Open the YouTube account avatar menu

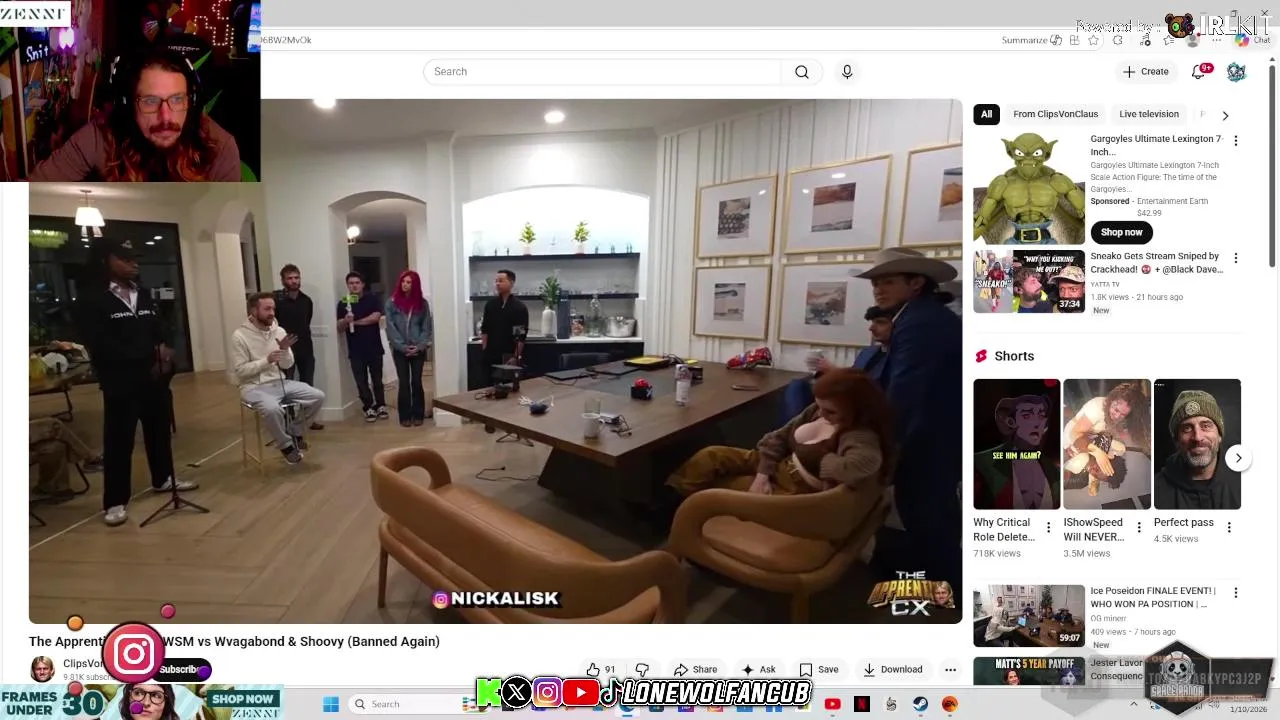[1236, 72]
